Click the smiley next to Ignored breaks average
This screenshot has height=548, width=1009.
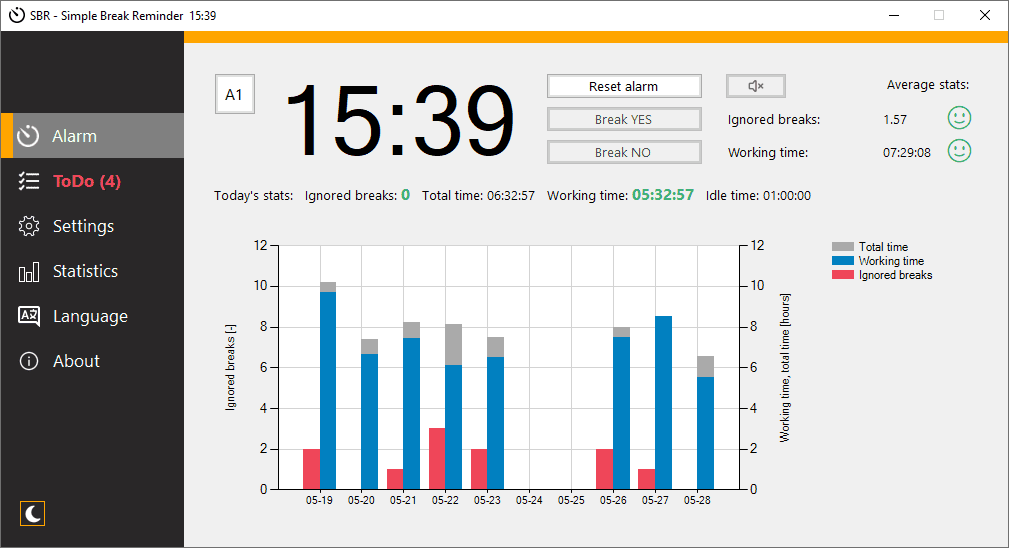point(959,118)
